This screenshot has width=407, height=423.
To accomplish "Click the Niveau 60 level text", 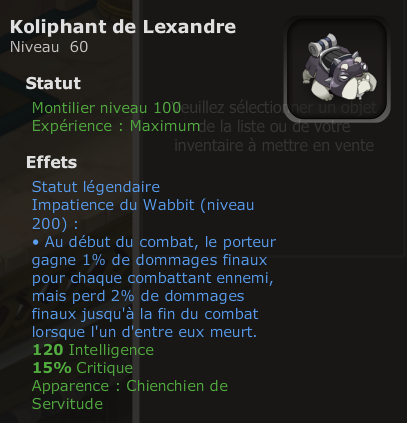I will pyautogui.click(x=49, y=47).
